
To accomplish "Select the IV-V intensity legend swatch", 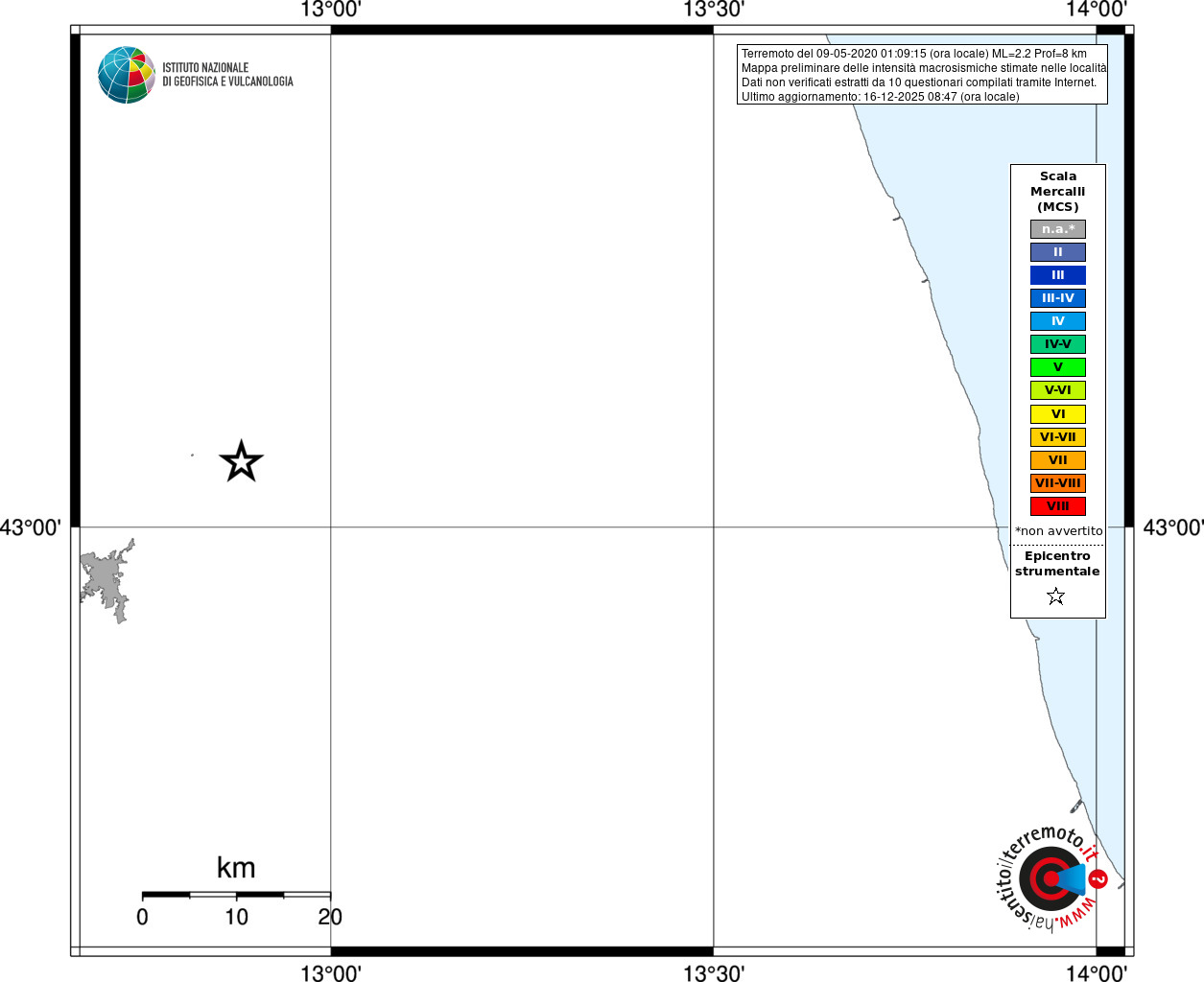I will coord(1058,344).
